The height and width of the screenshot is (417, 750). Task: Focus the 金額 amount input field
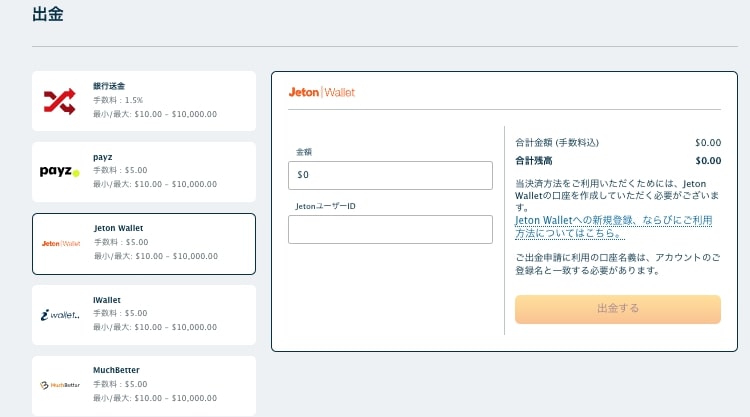point(390,175)
